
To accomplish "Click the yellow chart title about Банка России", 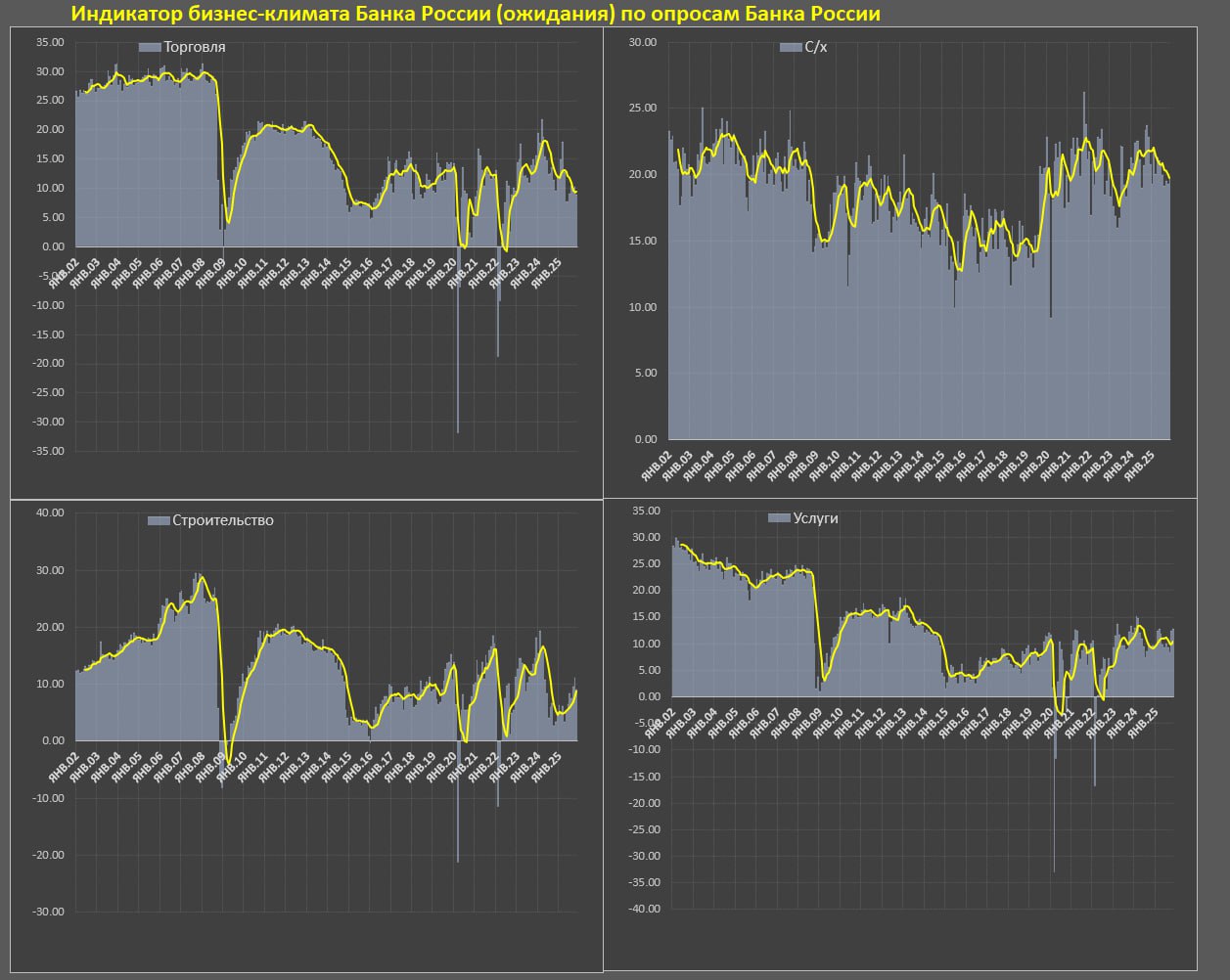I will 475,14.
